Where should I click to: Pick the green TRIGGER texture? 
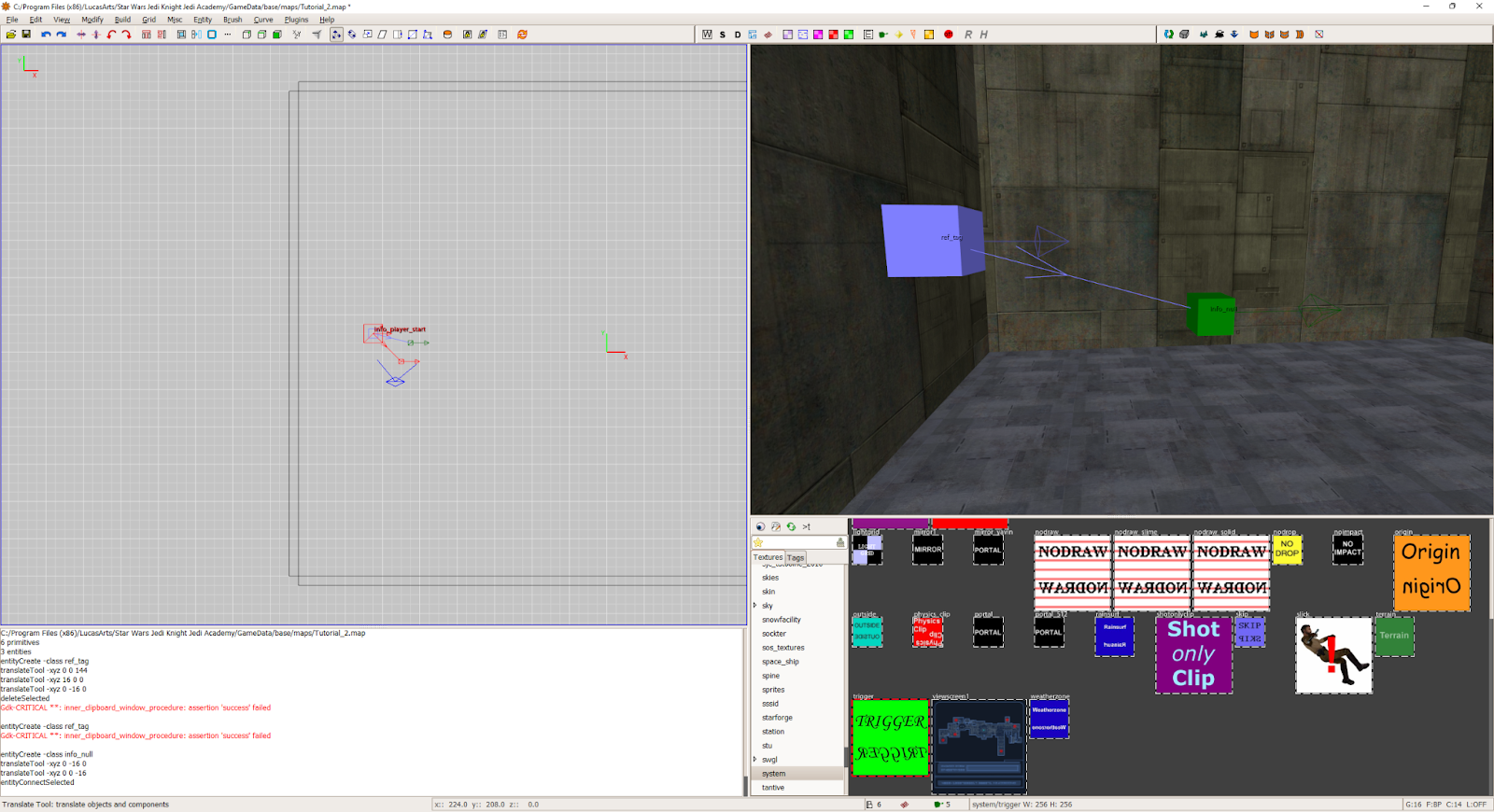point(890,737)
